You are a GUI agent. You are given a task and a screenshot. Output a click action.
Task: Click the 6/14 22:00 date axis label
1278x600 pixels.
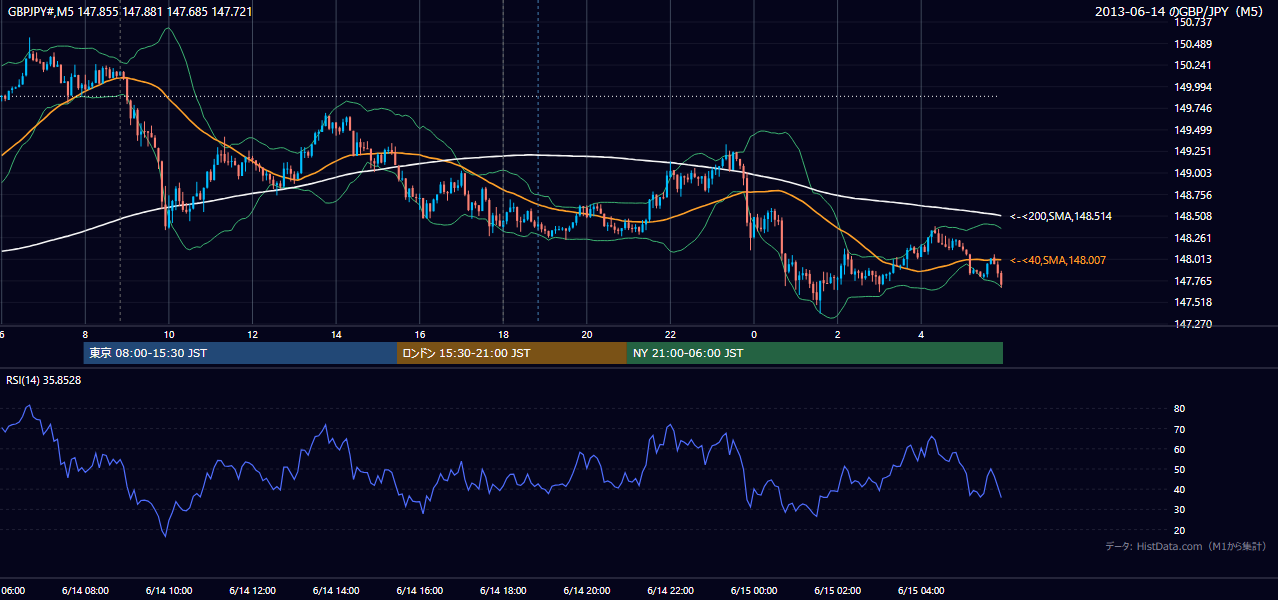click(670, 590)
